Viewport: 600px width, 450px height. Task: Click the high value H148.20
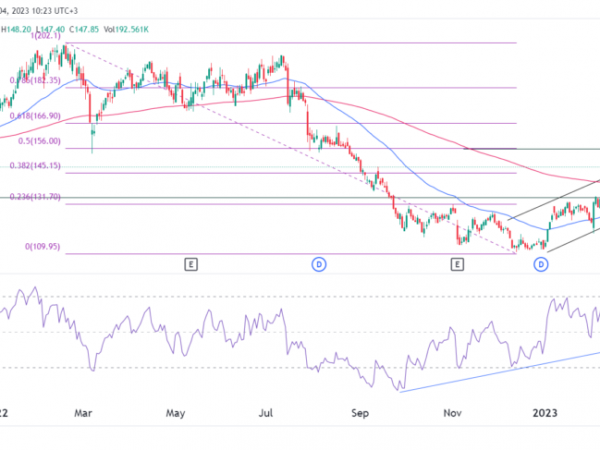tap(16, 29)
